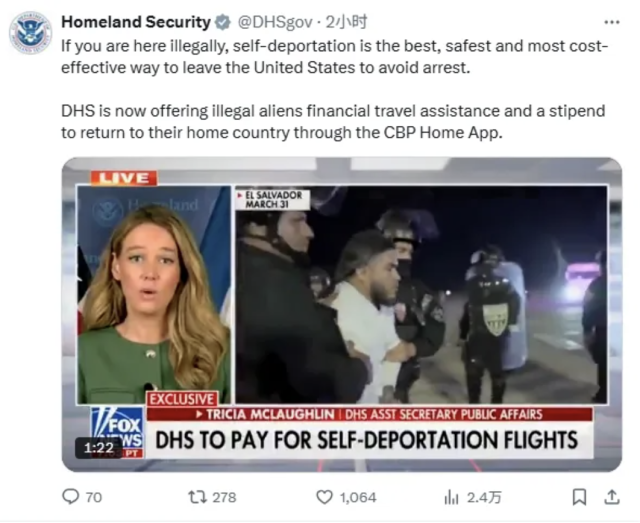
Task: Click the 2.4万 views count
Action: pyautogui.click(x=484, y=497)
